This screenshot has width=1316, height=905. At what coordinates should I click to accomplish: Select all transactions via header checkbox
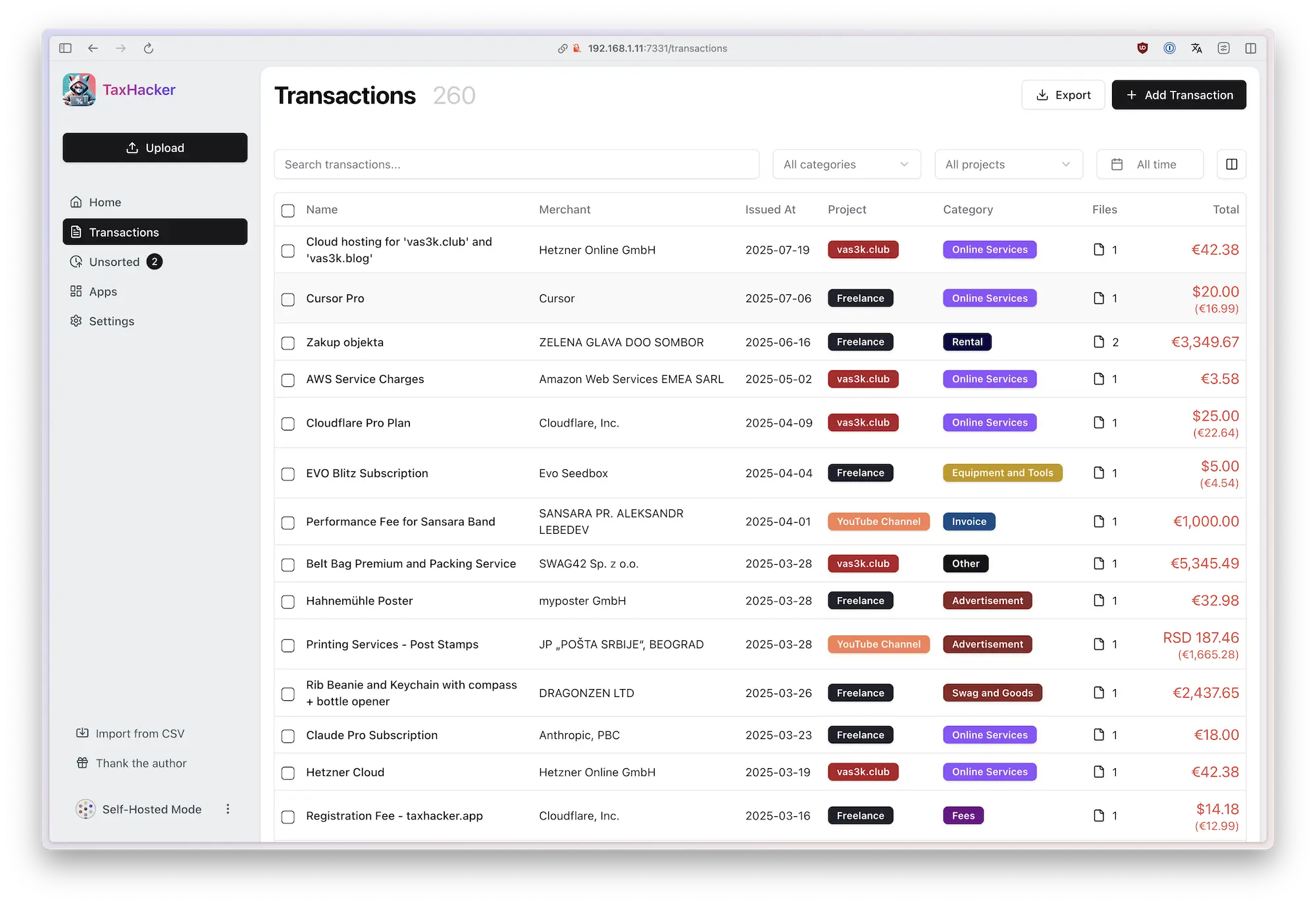[288, 210]
